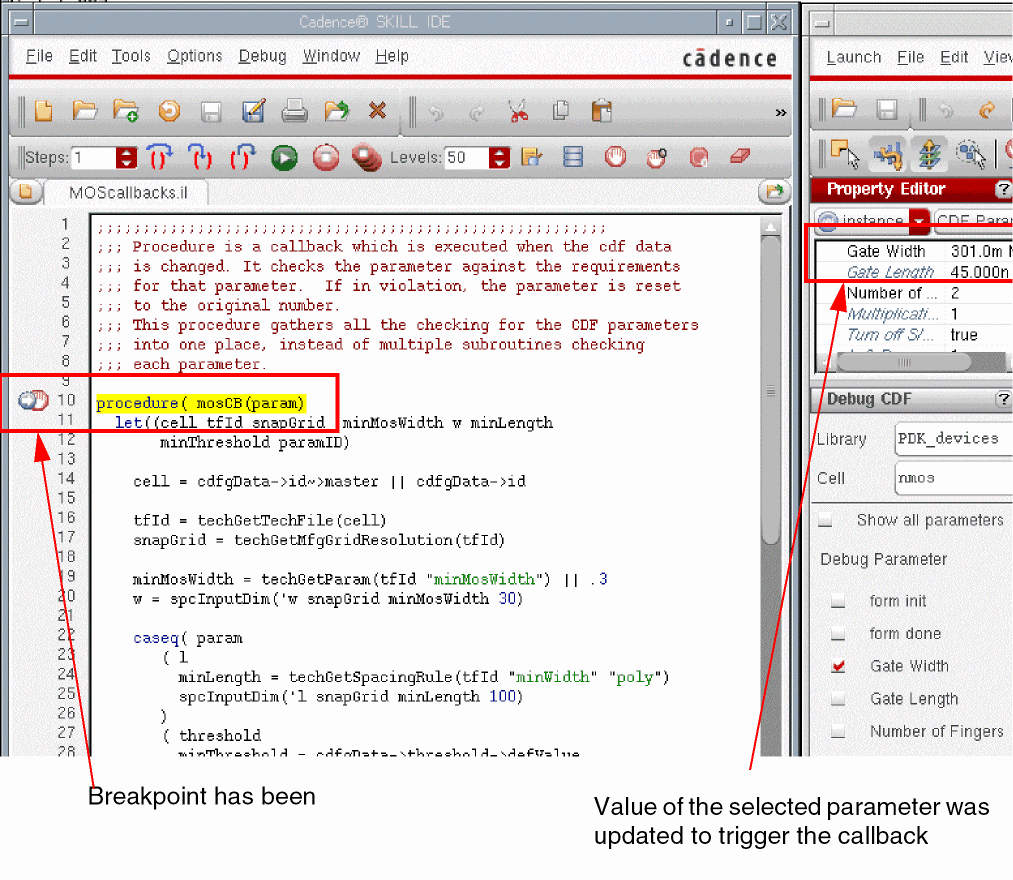Click the Steps spinner arrows
1013x880 pixels.
(126, 157)
